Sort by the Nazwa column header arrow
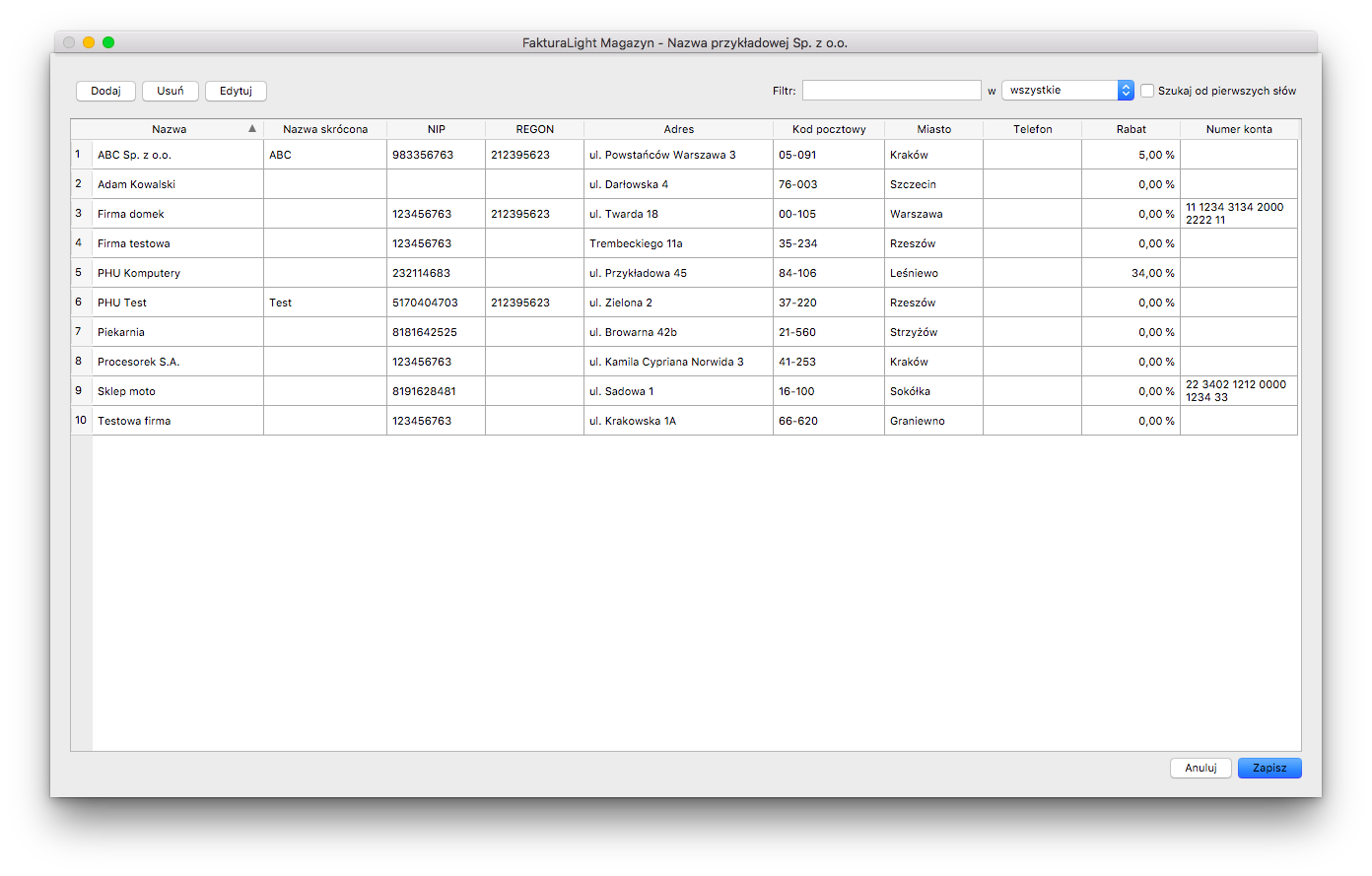Image resolution: width=1372 pixels, height=876 pixels. [x=252, y=129]
